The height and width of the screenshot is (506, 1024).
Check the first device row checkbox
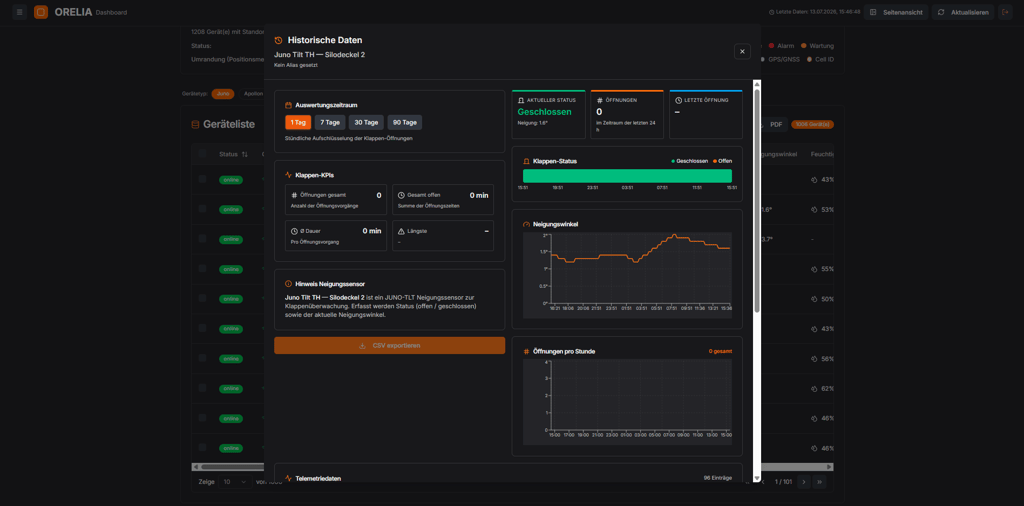[x=202, y=179]
